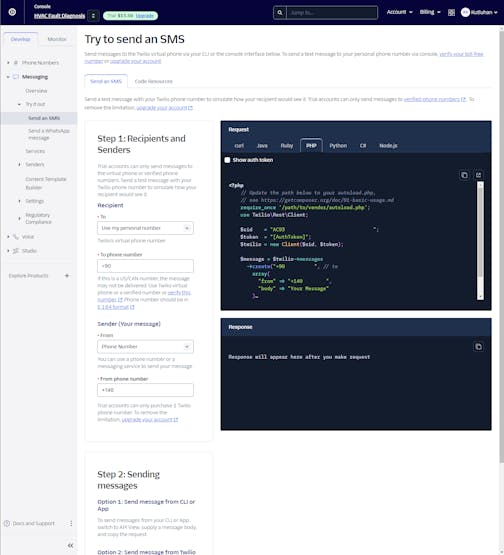
Task: Click the Upgrade link in trial badge
Action: click(144, 16)
